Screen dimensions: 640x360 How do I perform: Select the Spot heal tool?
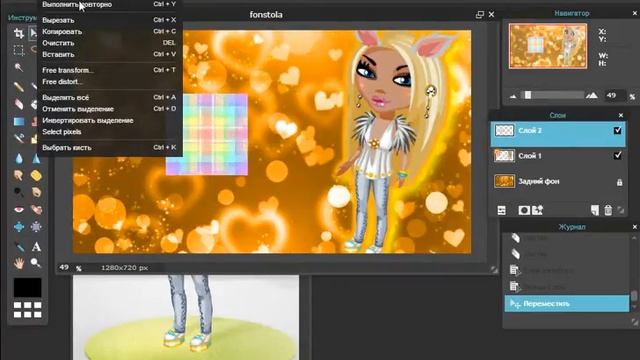point(36,209)
